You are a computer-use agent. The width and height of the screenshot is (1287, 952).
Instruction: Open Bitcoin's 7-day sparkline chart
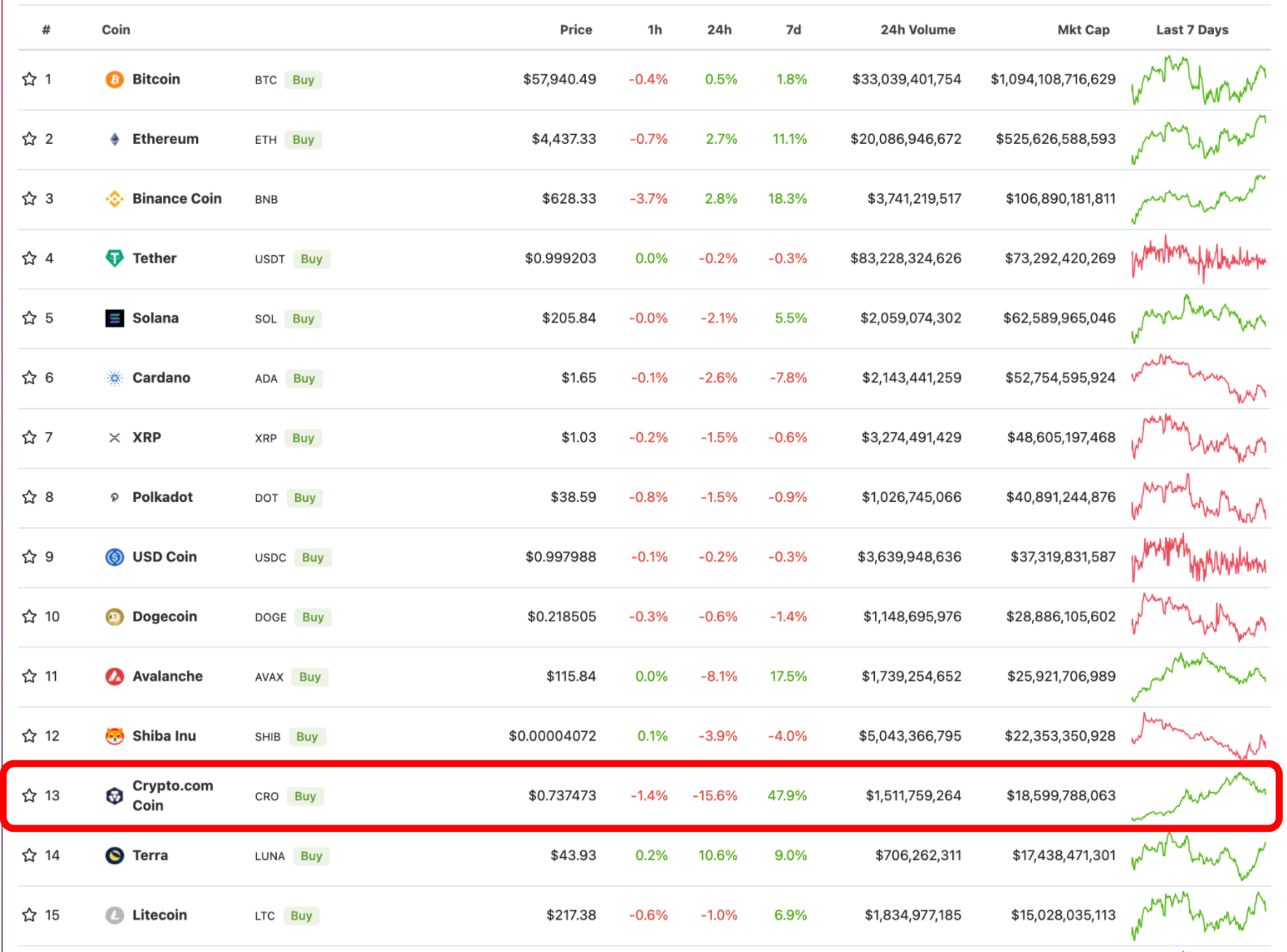tap(1199, 80)
